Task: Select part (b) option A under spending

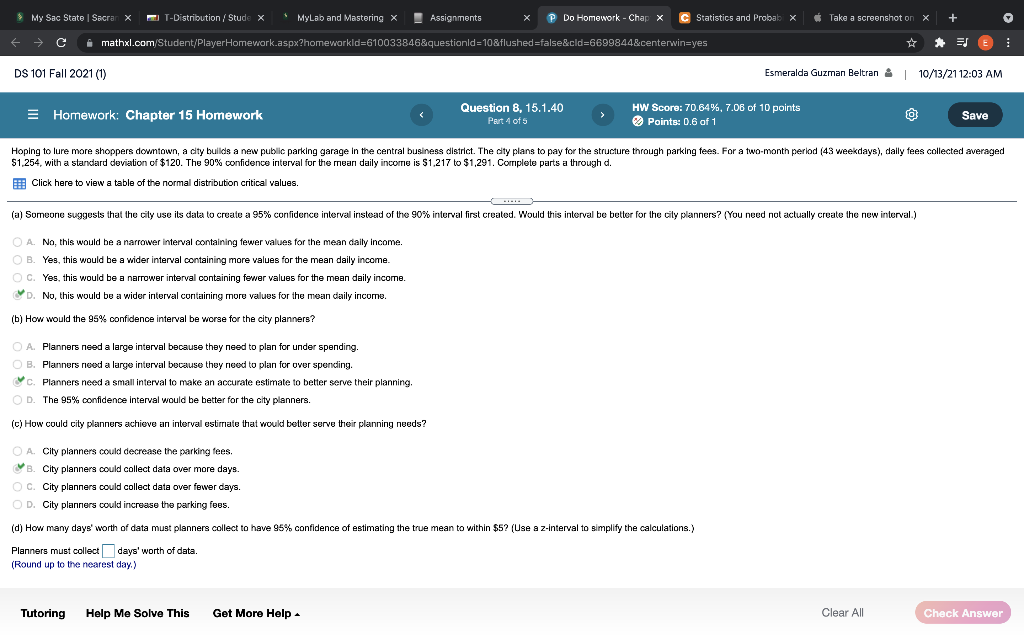Action: [x=18, y=347]
